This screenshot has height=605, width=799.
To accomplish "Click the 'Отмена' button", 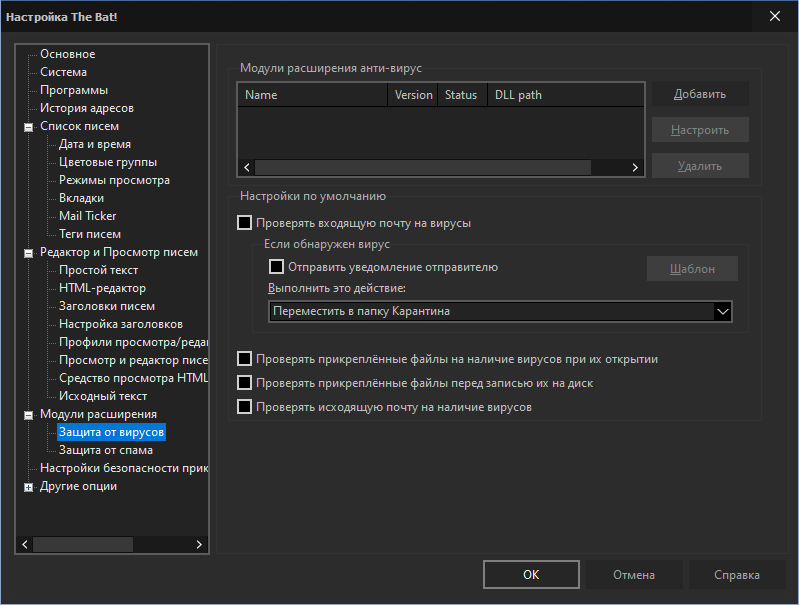I will (634, 574).
